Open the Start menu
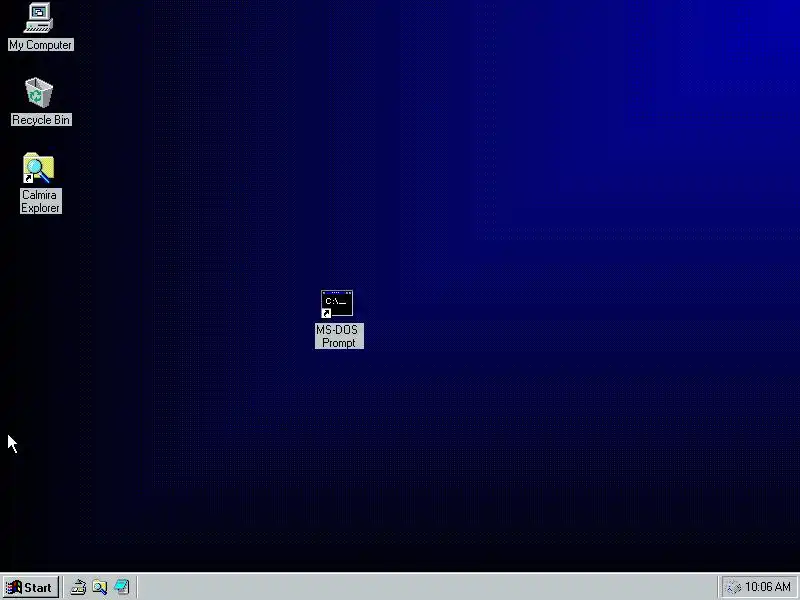The height and width of the screenshot is (600, 800). point(31,587)
